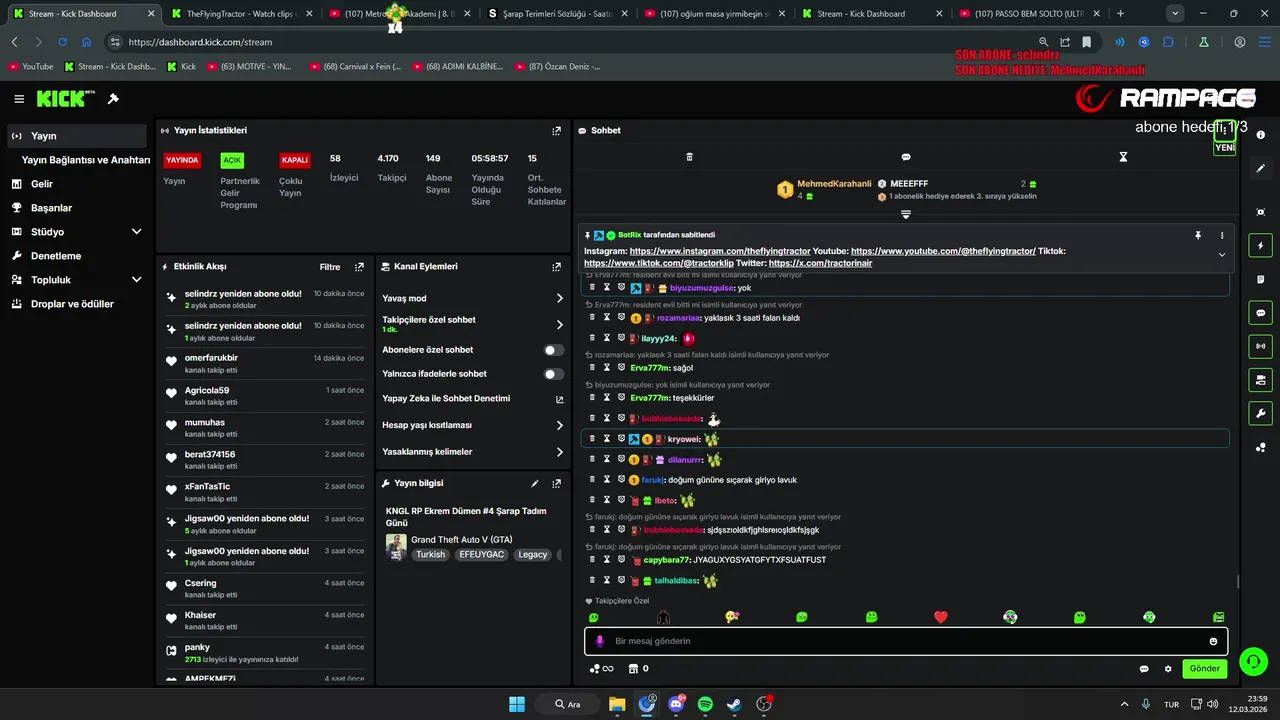Open the emoji picker in message box
Screen dimensions: 1280x720
(x=1213, y=641)
